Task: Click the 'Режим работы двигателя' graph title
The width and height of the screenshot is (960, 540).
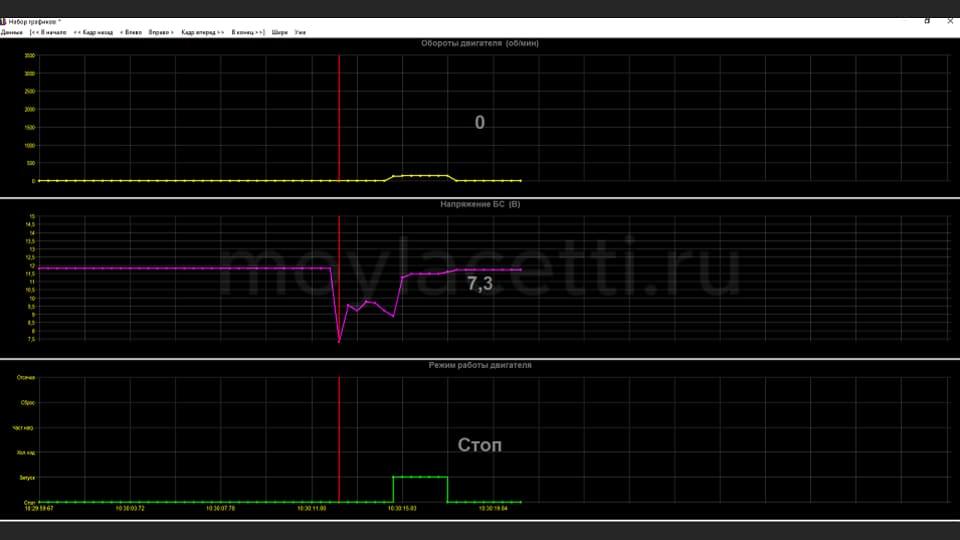Action: click(480, 366)
